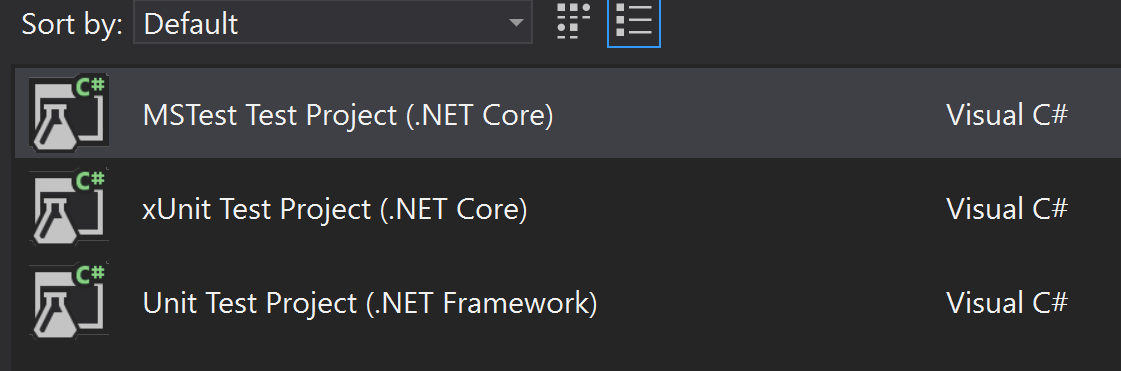
Task: Click the green C# badge on MSTest icon
Action: 90,88
